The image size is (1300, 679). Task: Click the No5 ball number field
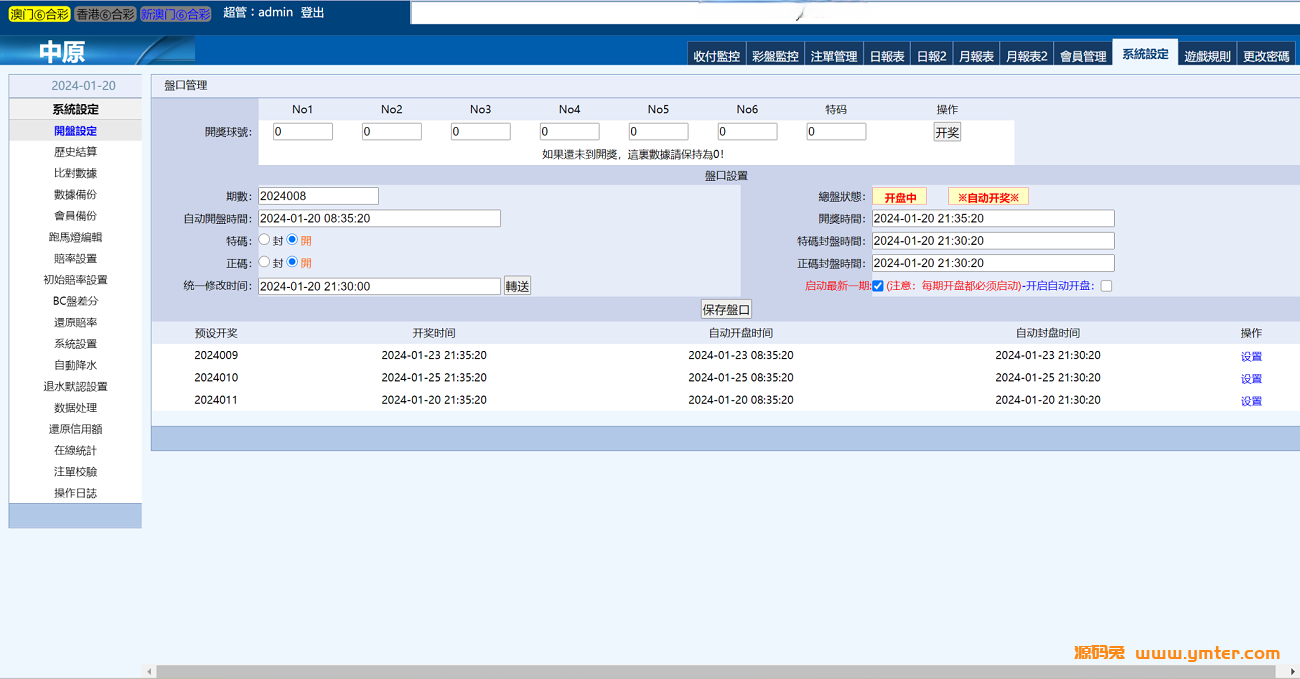coord(659,132)
